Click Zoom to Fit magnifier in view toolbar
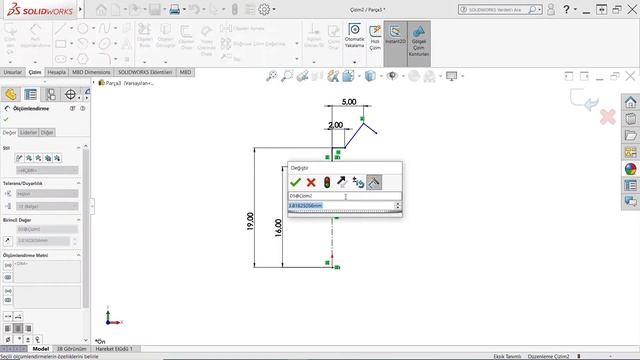Screen dimensions: 640x360 (x=271, y=76)
